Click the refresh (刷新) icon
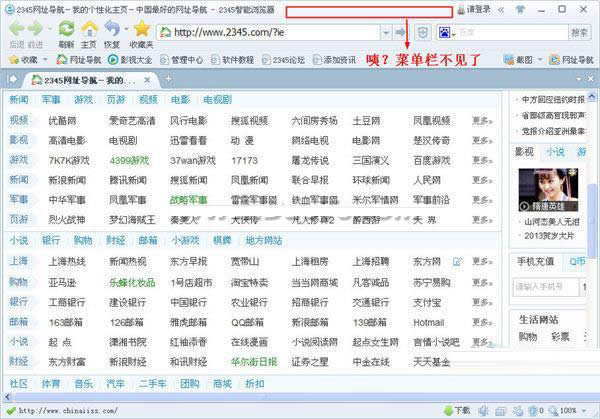Image resolution: width=600 pixels, height=419 pixels. [x=66, y=28]
